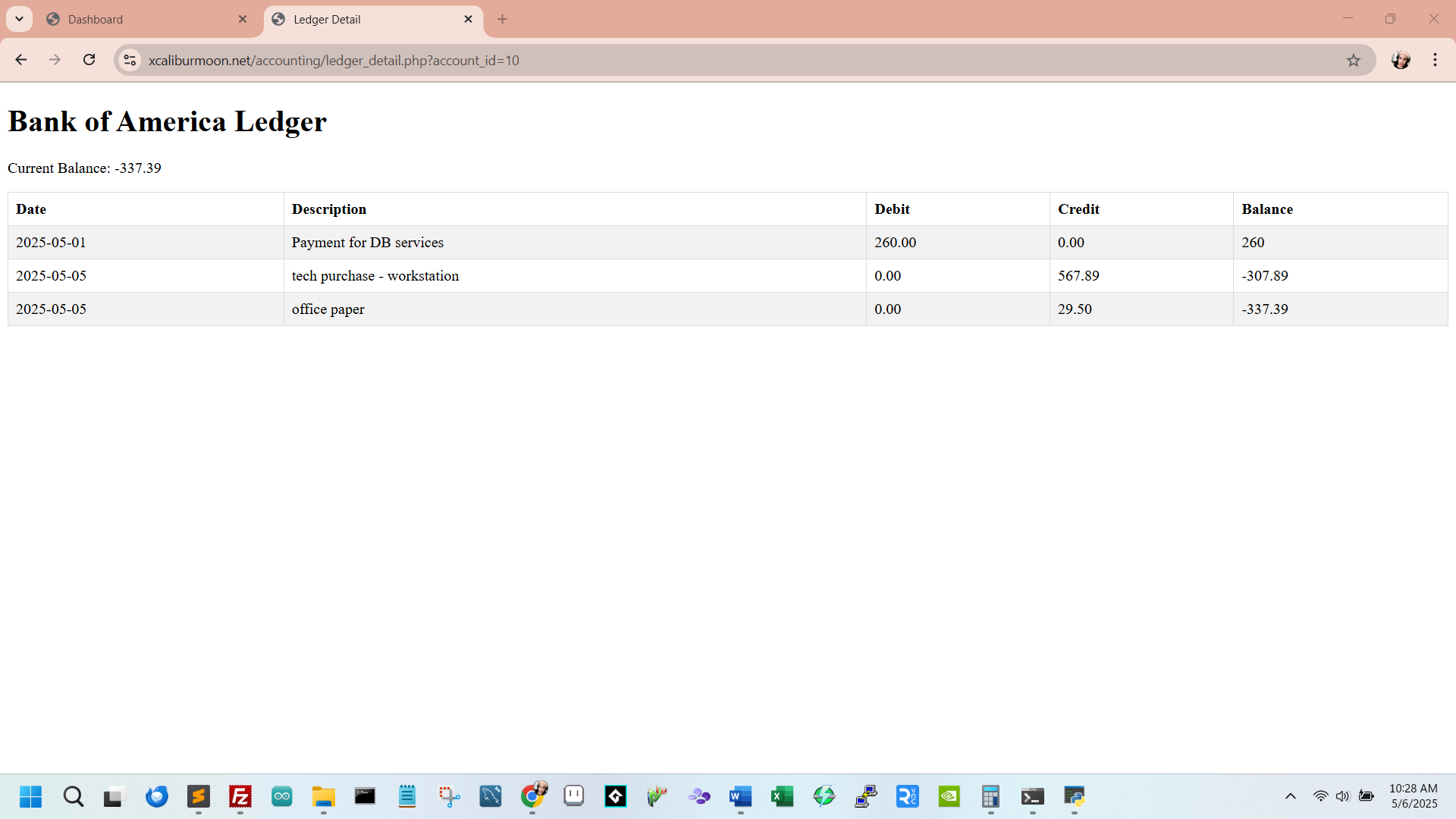This screenshot has height=819, width=1456.
Task: Close the Dashboard tab
Action: click(x=243, y=19)
